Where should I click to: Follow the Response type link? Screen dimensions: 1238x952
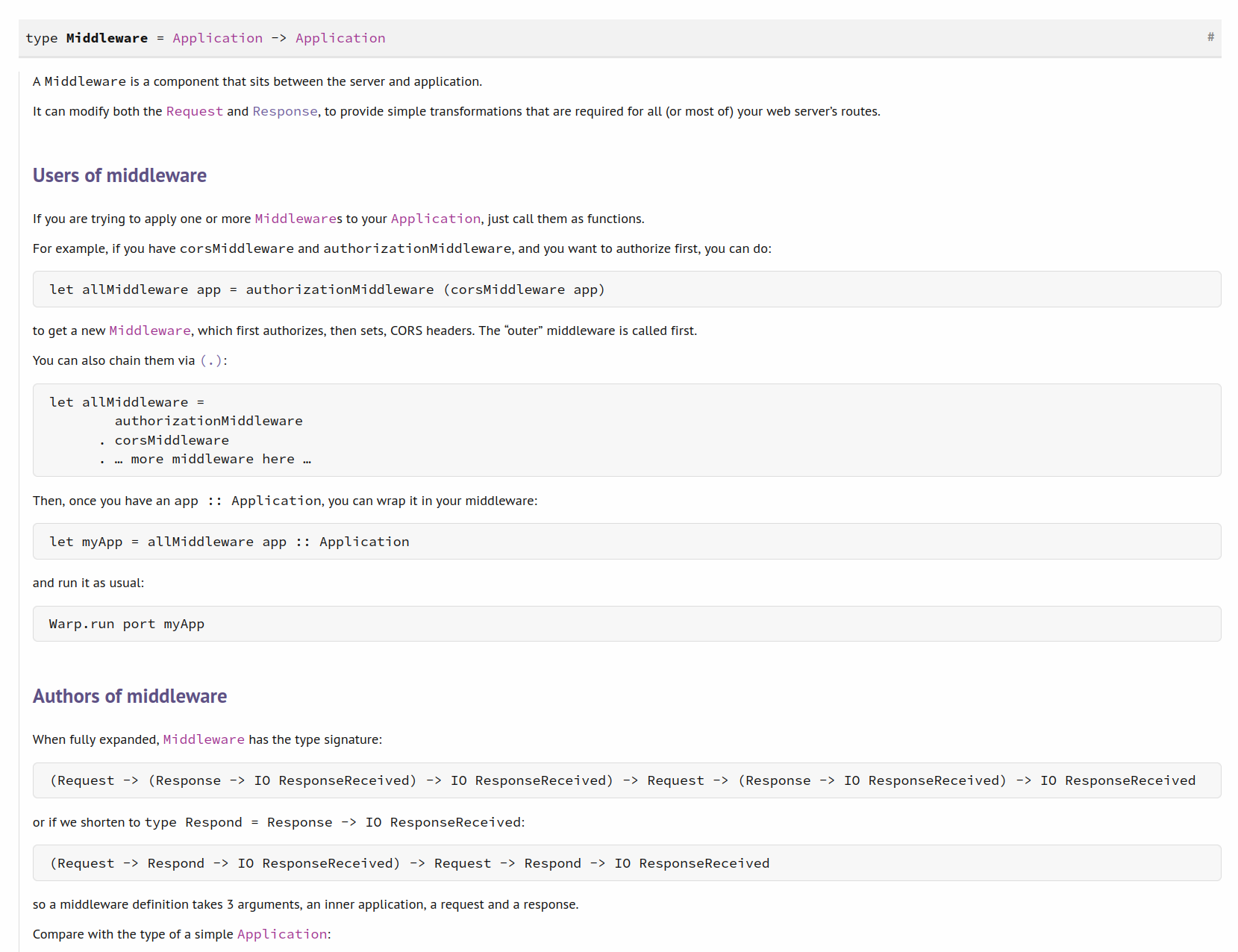285,111
